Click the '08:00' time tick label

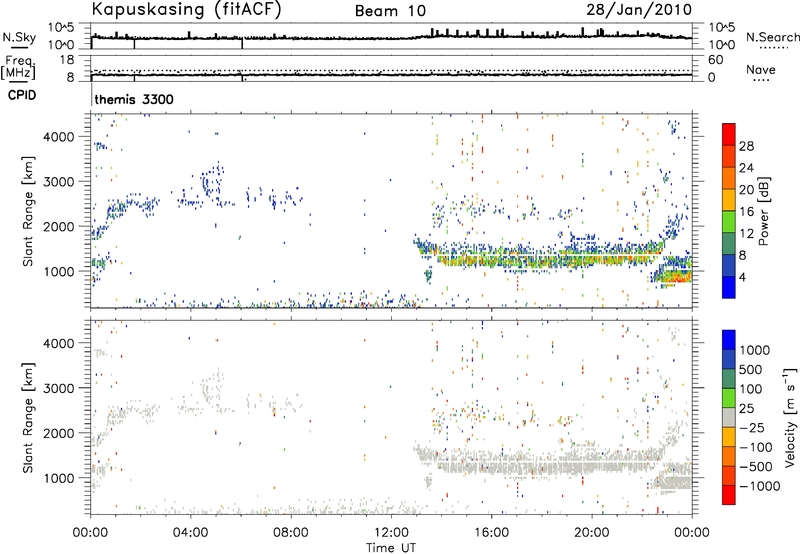click(x=291, y=533)
